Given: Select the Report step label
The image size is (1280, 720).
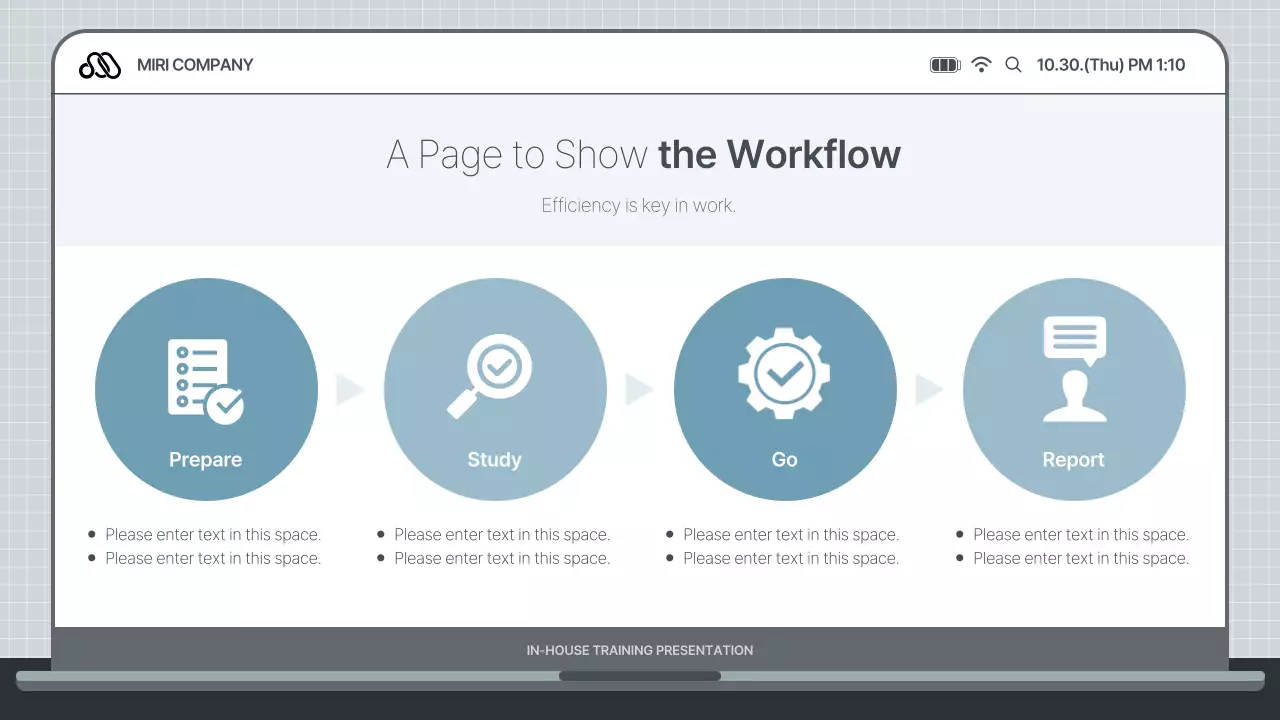Looking at the screenshot, I should tap(1074, 459).
